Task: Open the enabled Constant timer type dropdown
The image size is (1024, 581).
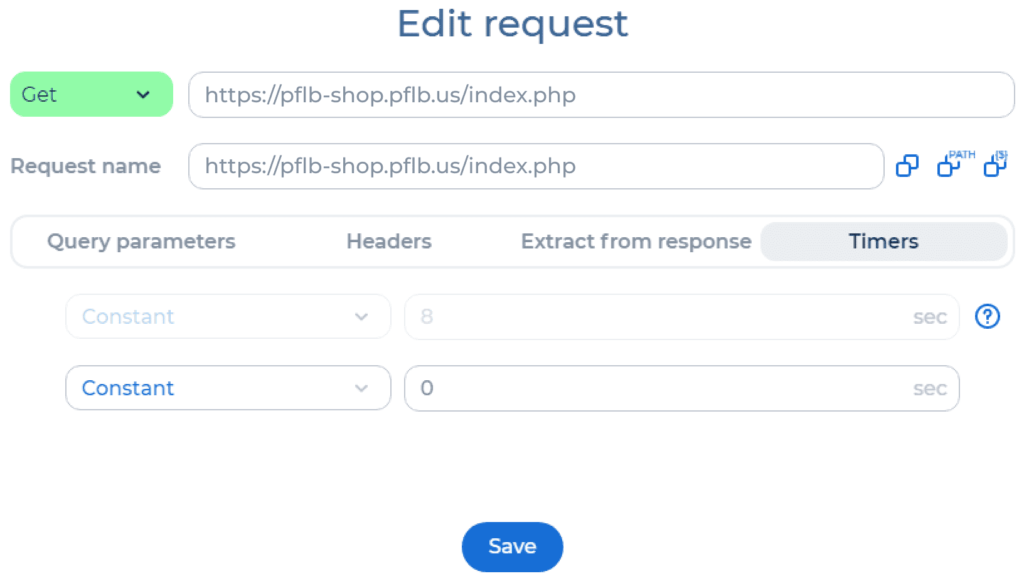Action: click(x=228, y=388)
